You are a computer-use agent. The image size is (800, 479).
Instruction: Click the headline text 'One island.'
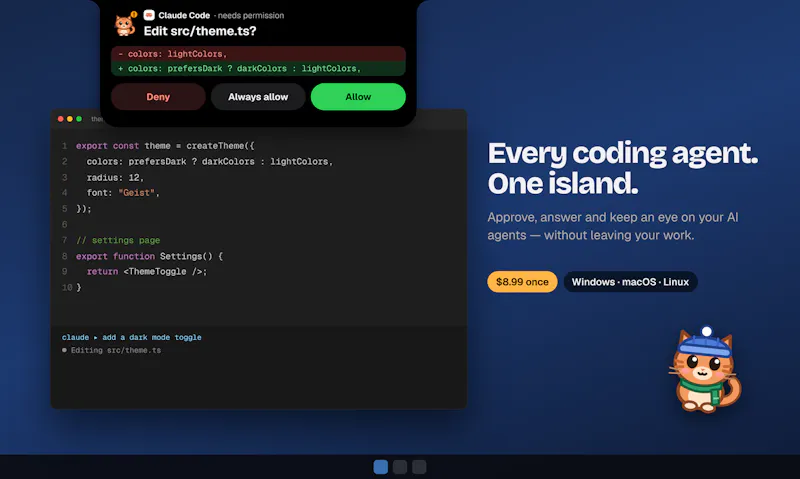pyautogui.click(x=563, y=184)
